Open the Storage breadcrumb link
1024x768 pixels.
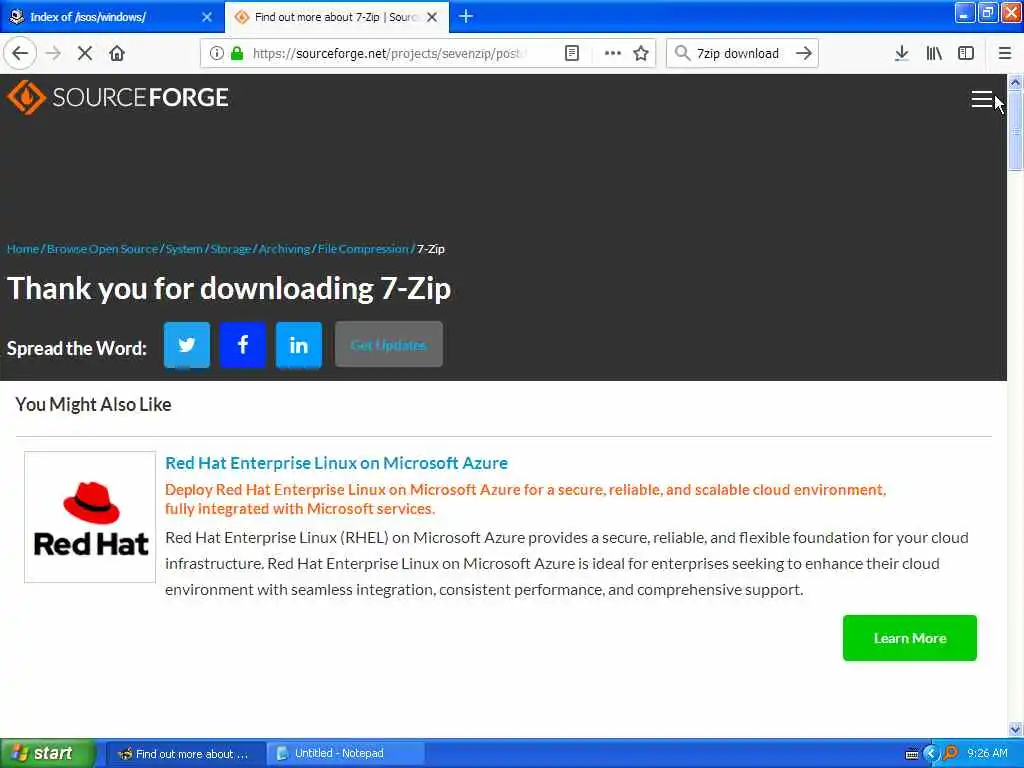[231, 249]
